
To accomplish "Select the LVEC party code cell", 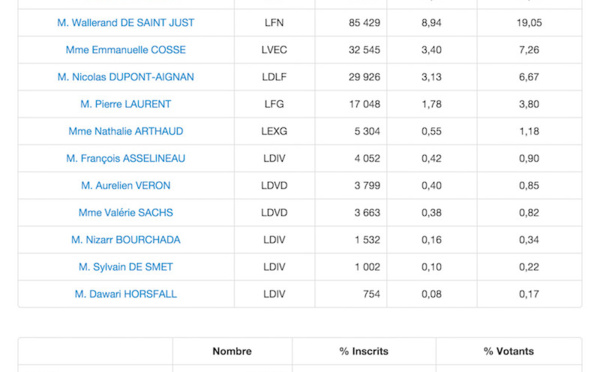I will (274, 50).
